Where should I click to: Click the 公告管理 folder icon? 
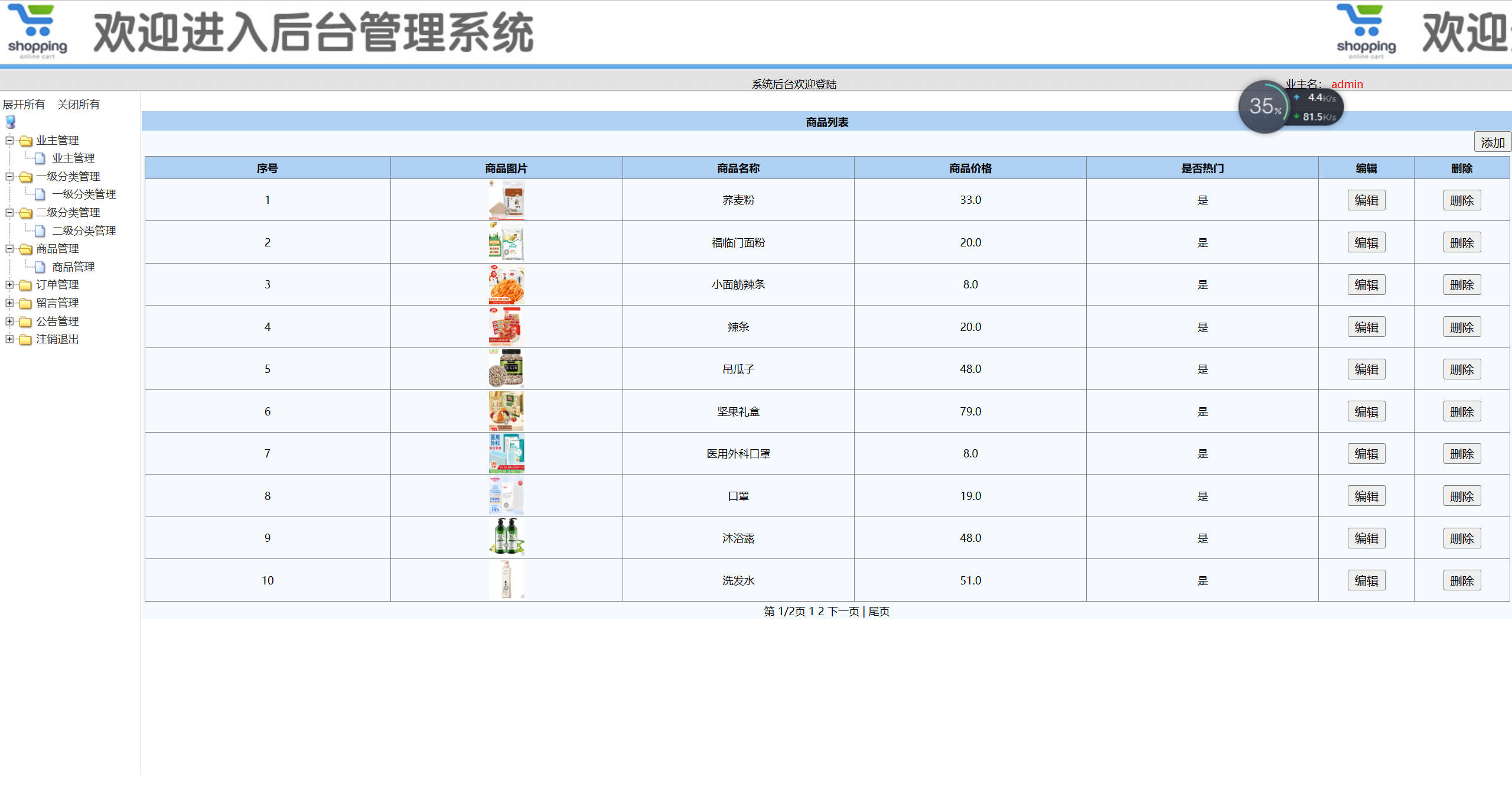25,321
